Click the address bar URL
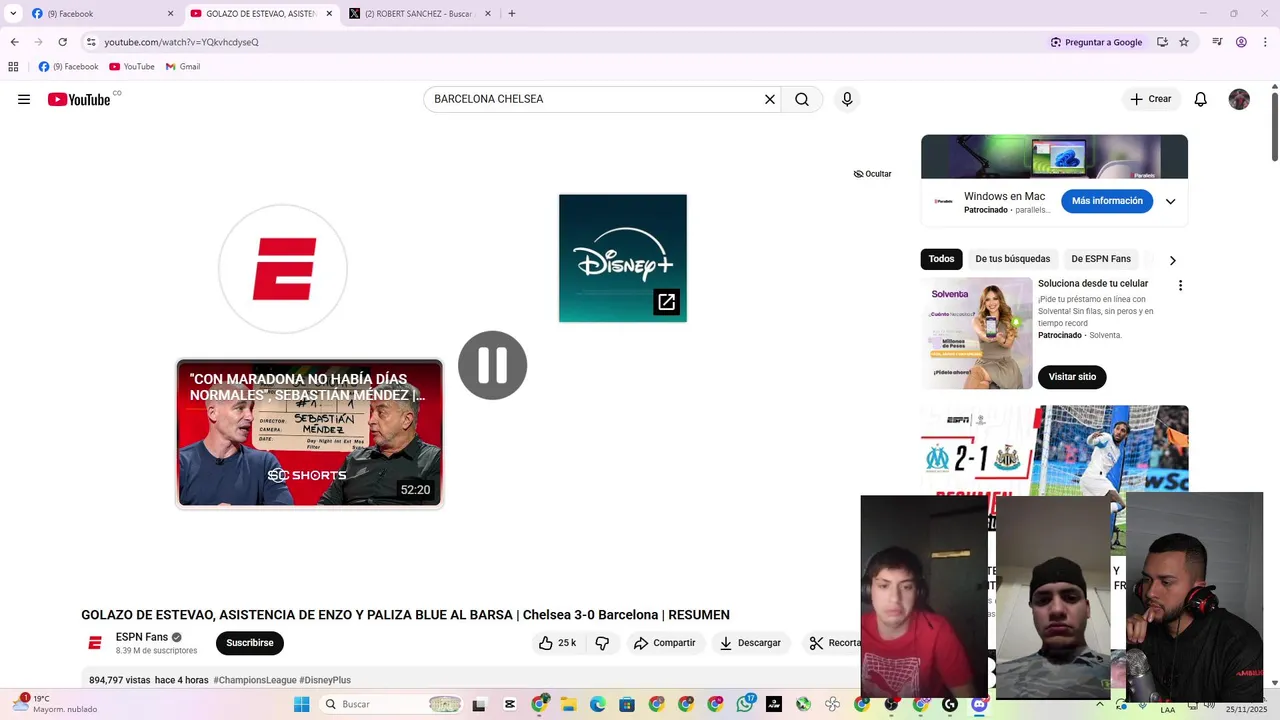The width and height of the screenshot is (1280, 720). pos(181,42)
